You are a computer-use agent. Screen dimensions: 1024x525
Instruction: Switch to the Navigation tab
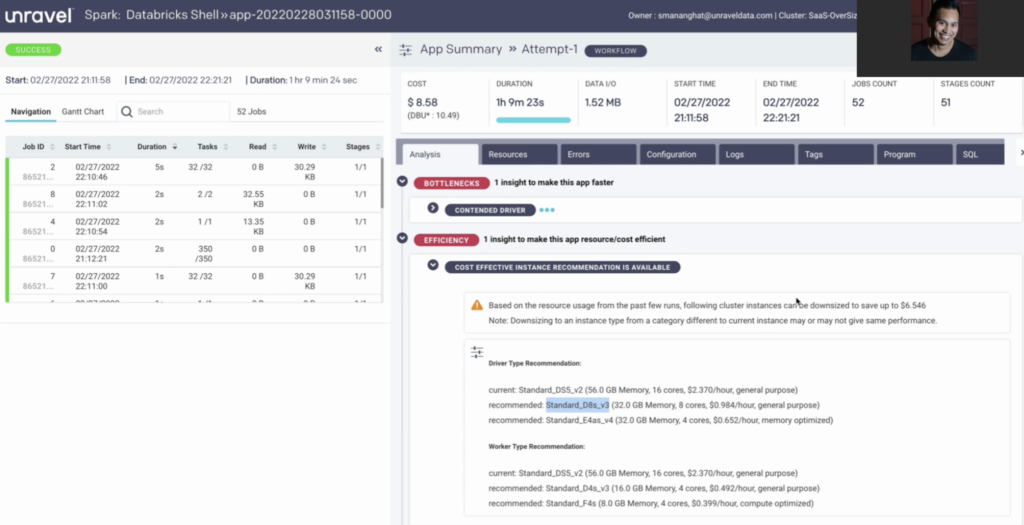tap(31, 112)
